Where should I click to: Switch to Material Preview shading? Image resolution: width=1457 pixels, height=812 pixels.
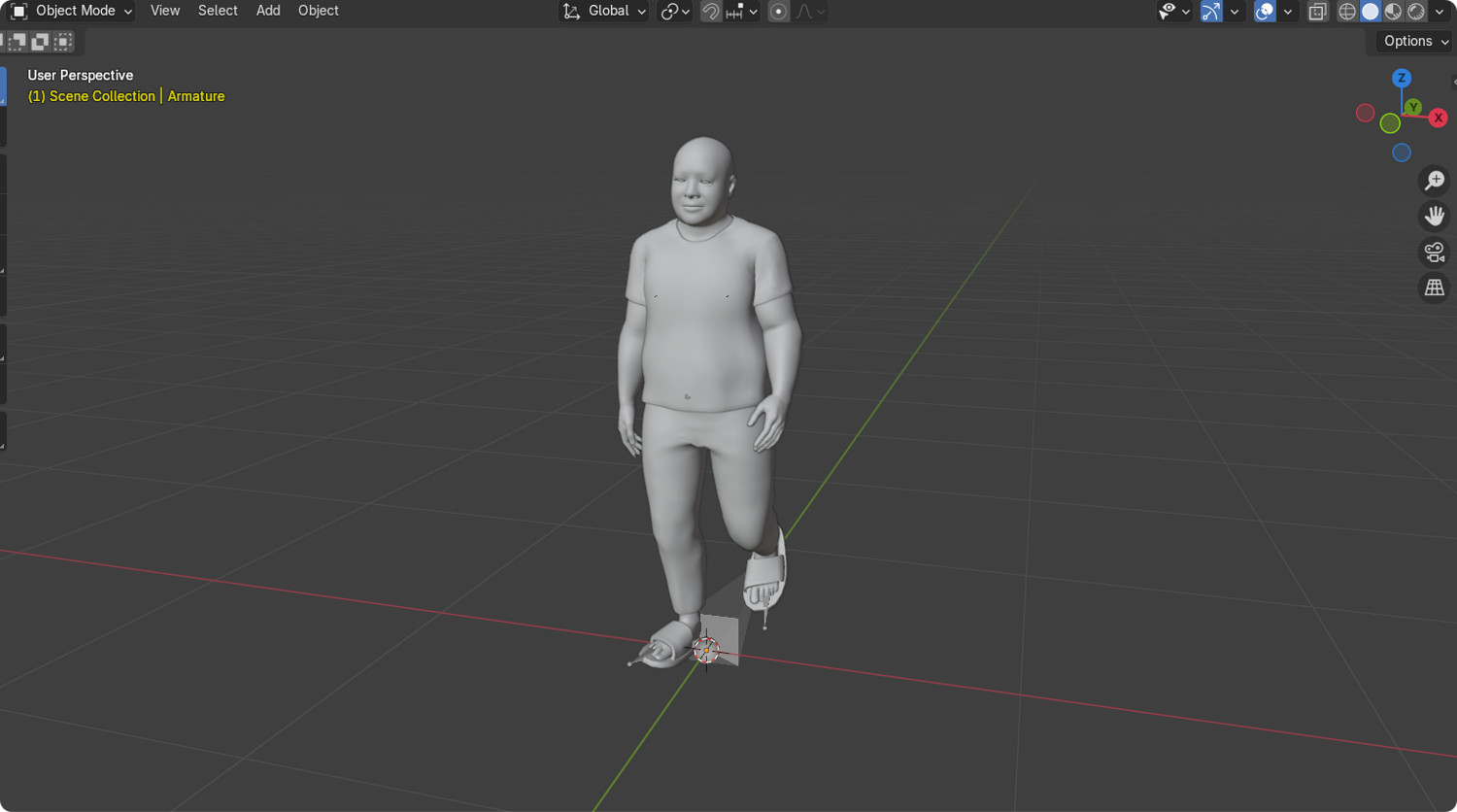click(x=1394, y=12)
